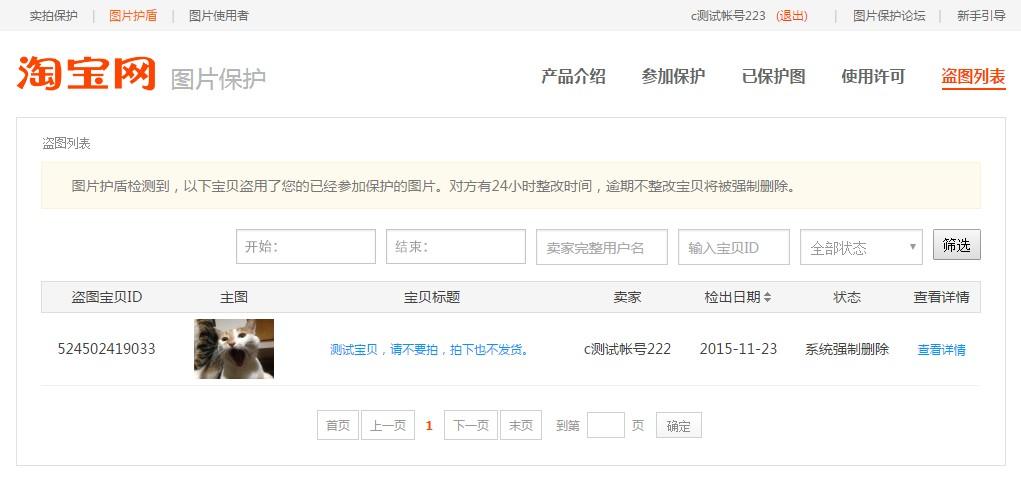
Task: Focus the 结束 end date field
Action: (x=455, y=247)
